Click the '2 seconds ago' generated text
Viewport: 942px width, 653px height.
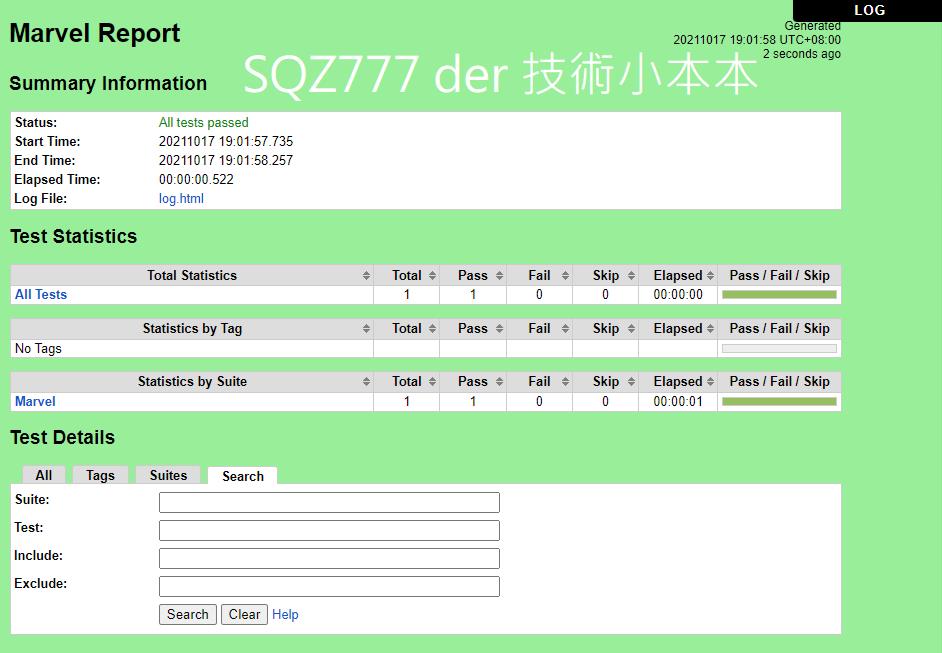click(x=801, y=53)
